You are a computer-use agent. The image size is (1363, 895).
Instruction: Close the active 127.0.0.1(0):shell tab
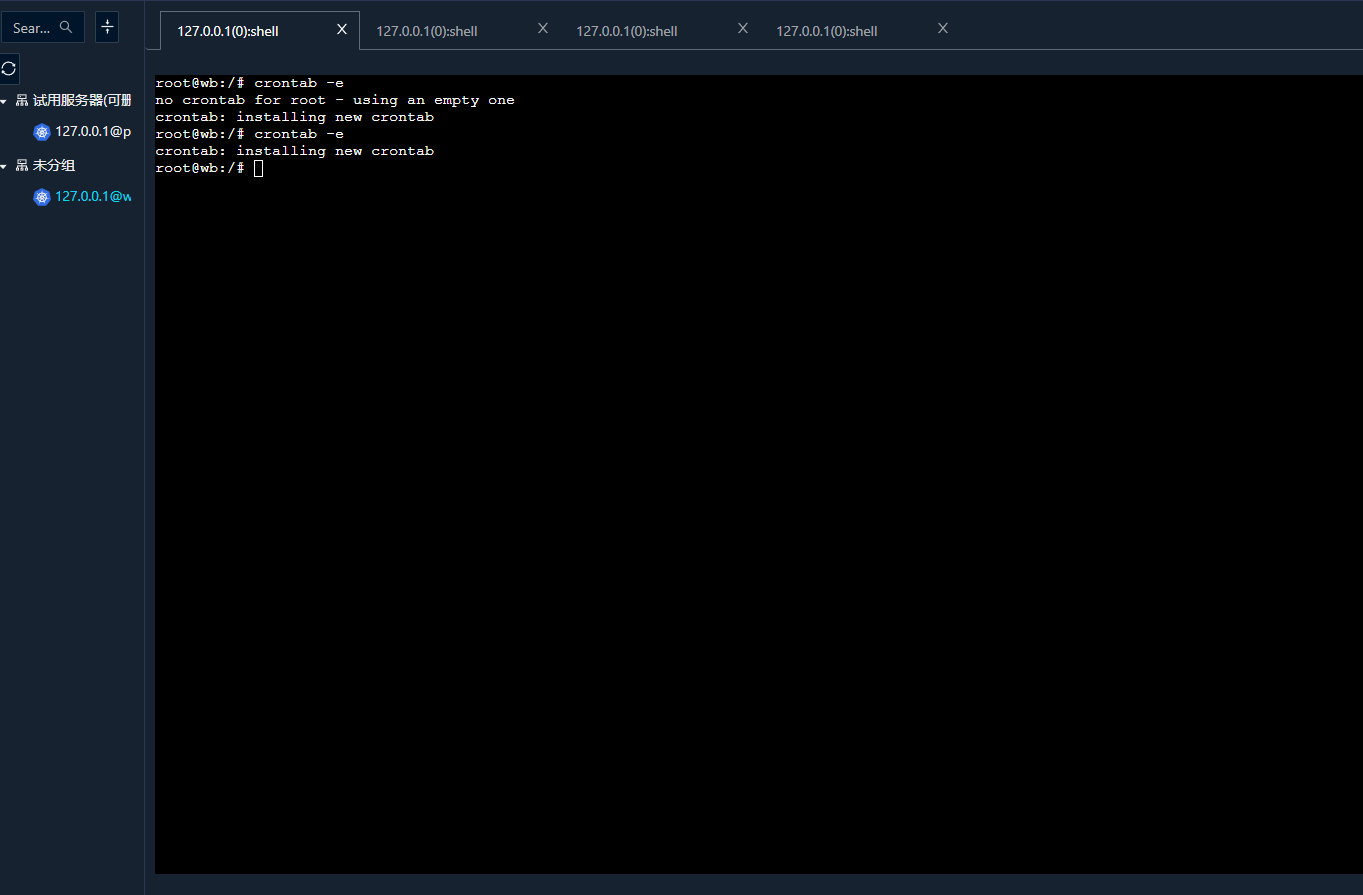pos(341,29)
